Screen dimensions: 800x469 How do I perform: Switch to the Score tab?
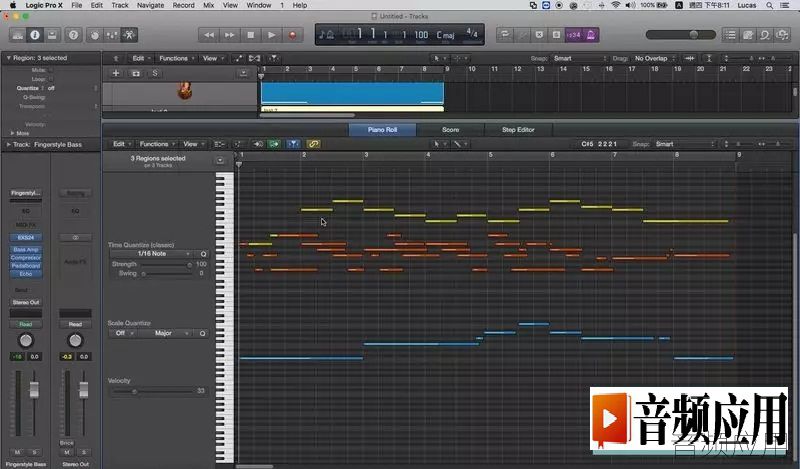point(451,130)
